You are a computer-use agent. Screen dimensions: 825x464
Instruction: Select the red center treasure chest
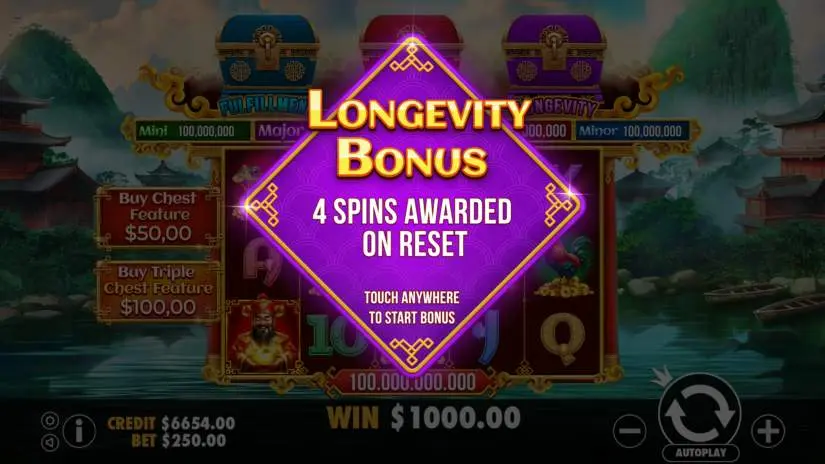[x=411, y=32]
